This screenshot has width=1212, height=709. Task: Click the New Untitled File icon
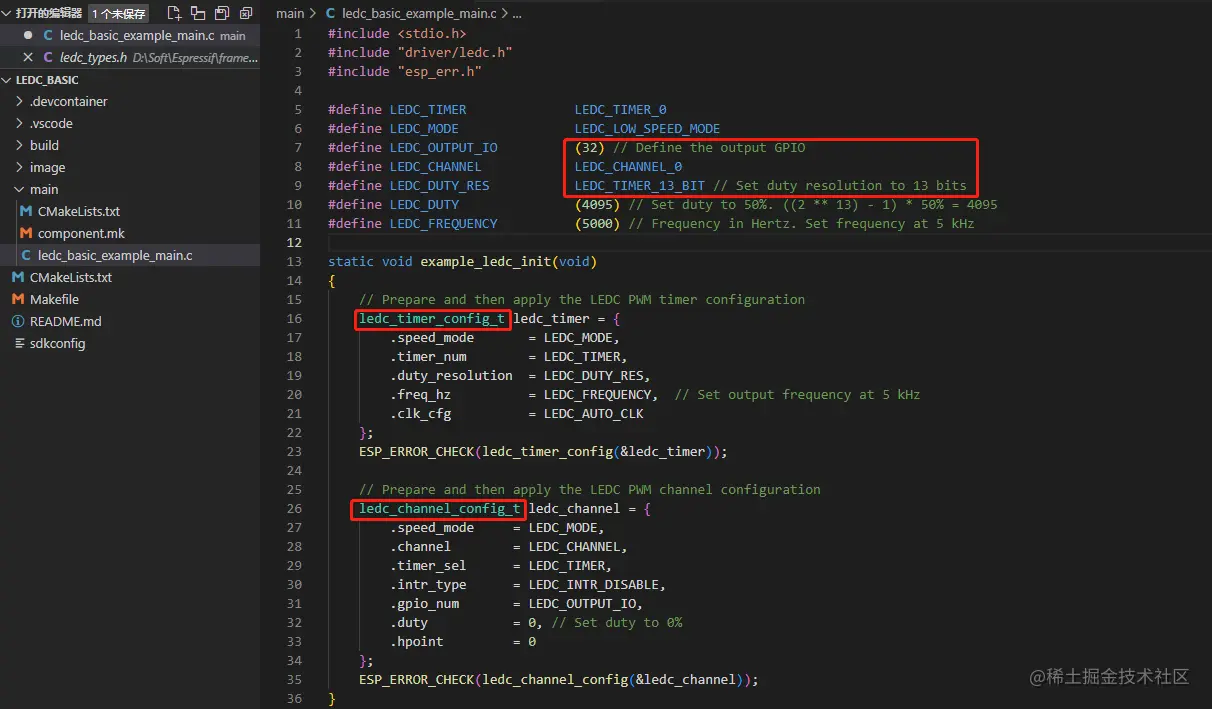[174, 13]
